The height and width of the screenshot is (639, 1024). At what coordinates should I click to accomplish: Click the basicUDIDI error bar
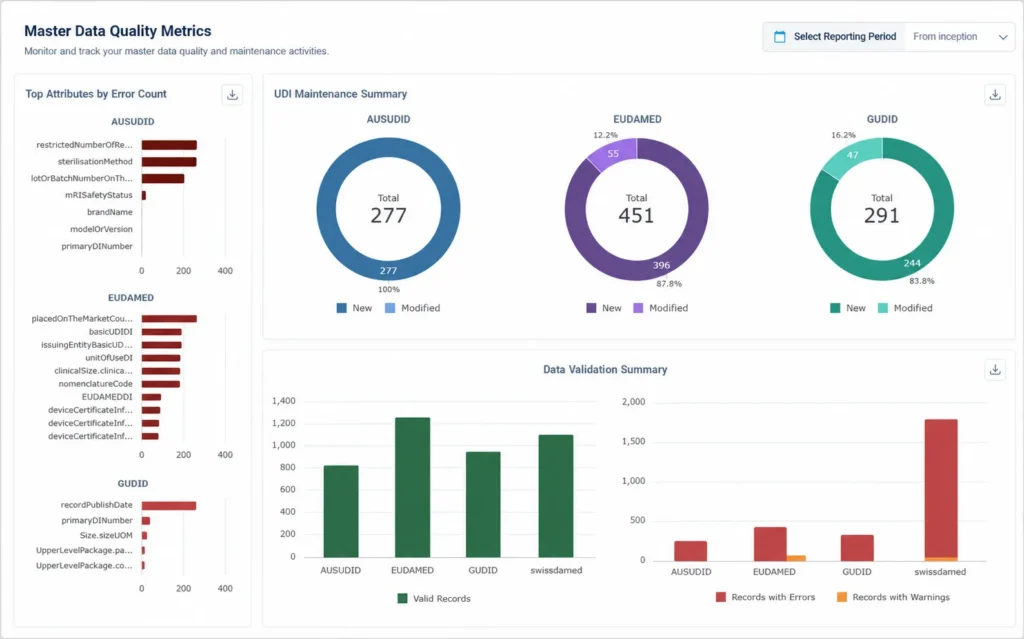pyautogui.click(x=161, y=332)
